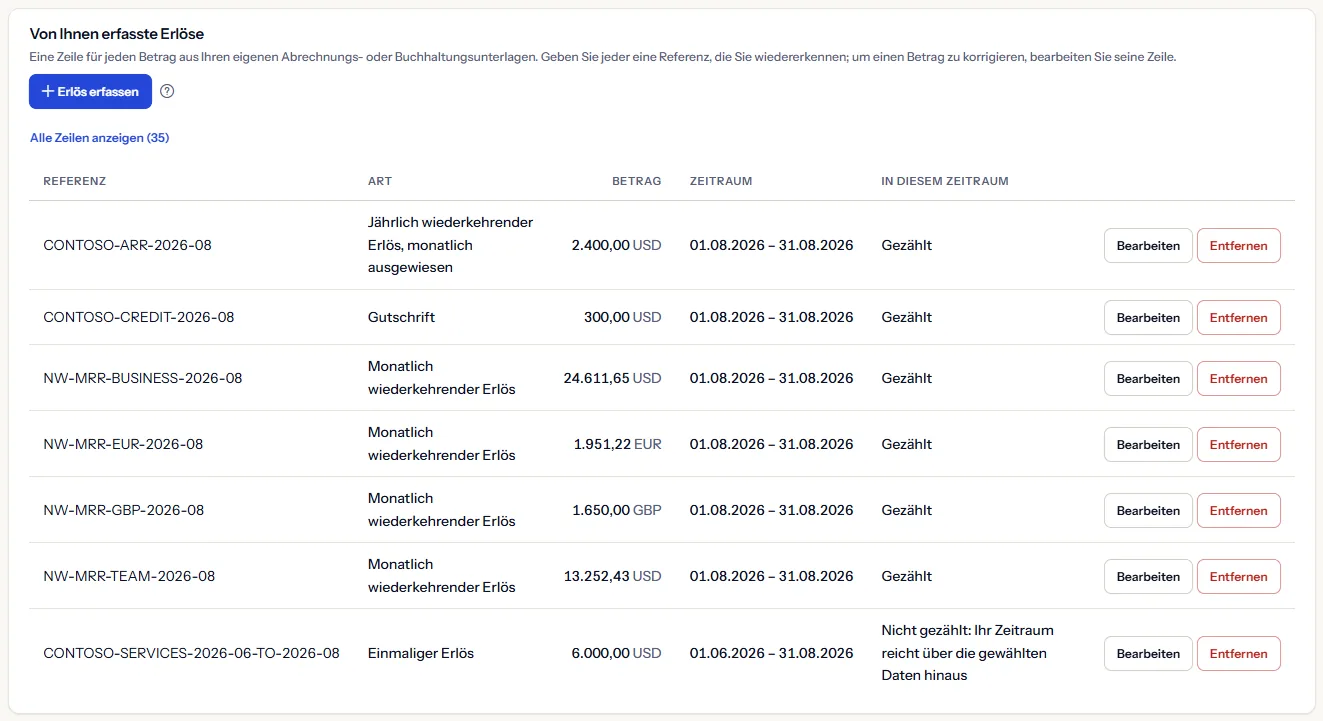Remove the CONTOSO-CREDIT-2026-08 entry
This screenshot has width=1323, height=721.
[1238, 317]
